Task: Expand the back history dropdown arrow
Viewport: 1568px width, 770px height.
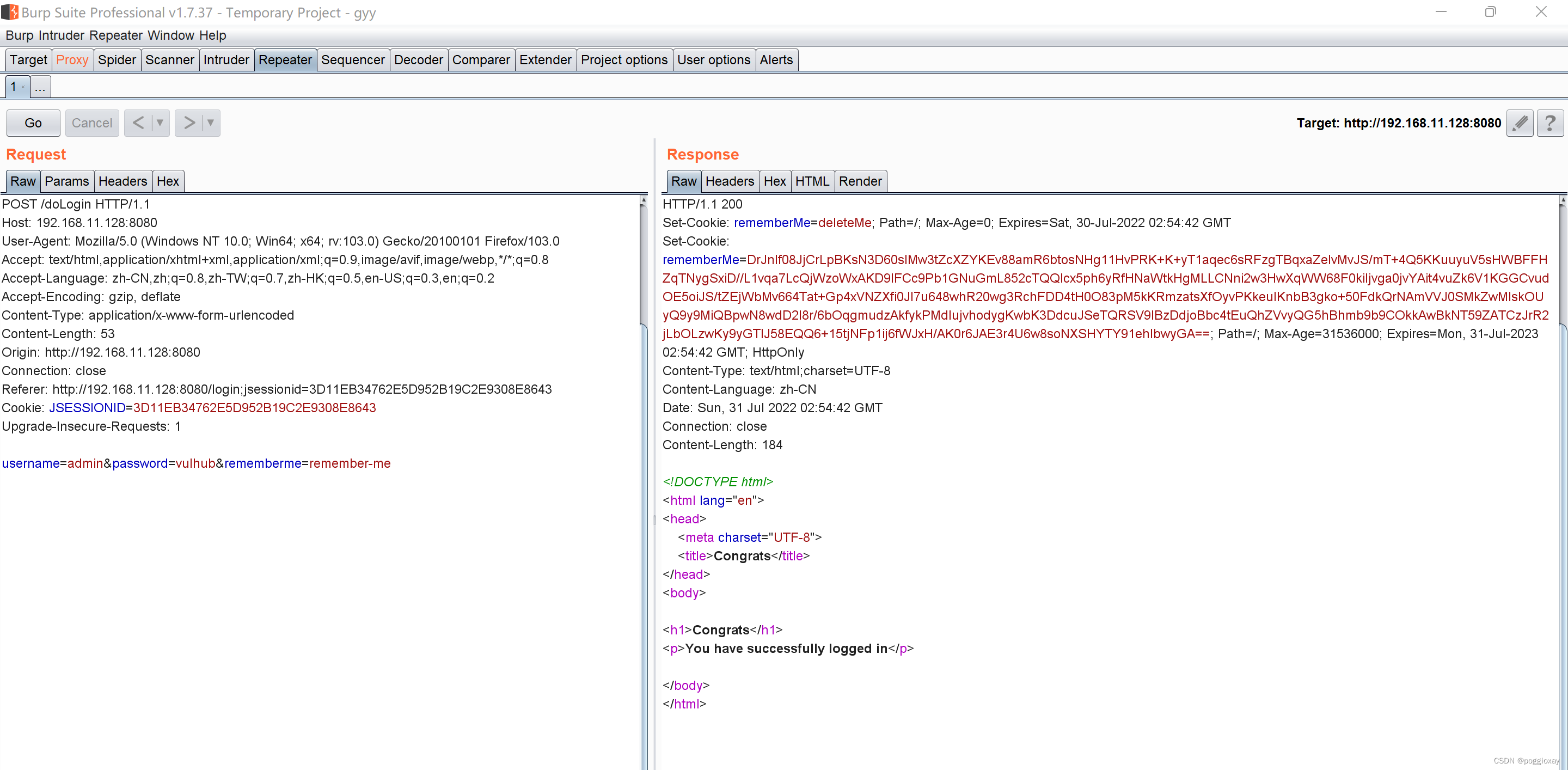Action: (x=160, y=123)
